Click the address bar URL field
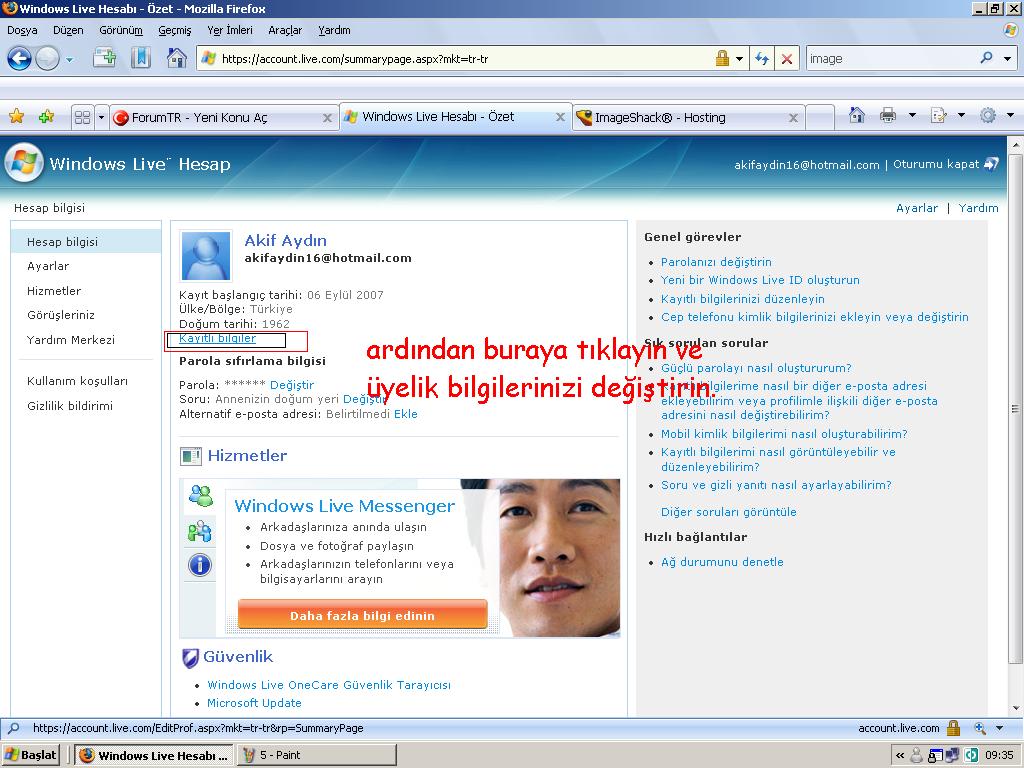 457,59
